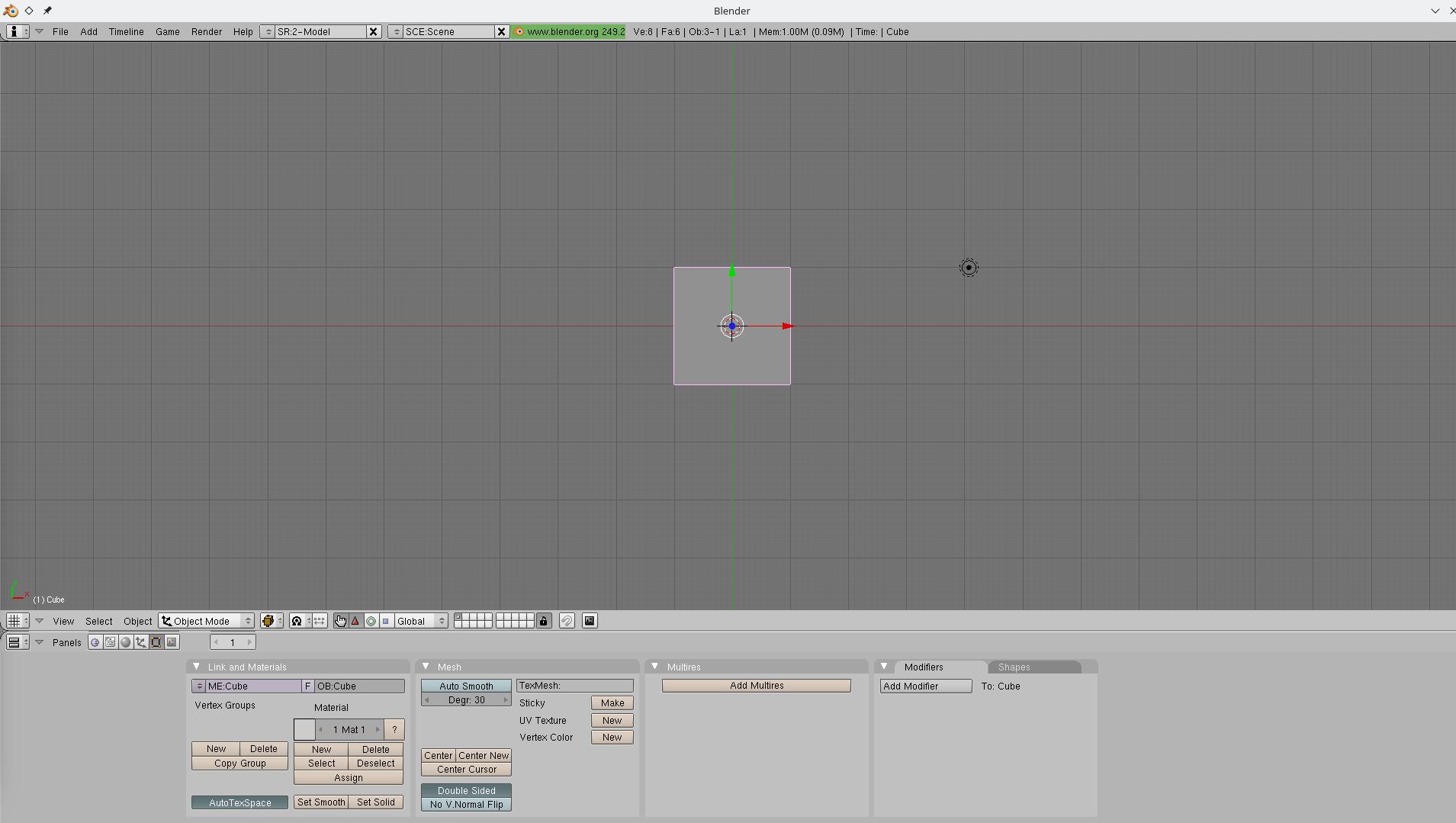Click the TexMesh input field
1456x823 pixels.
[574, 686]
